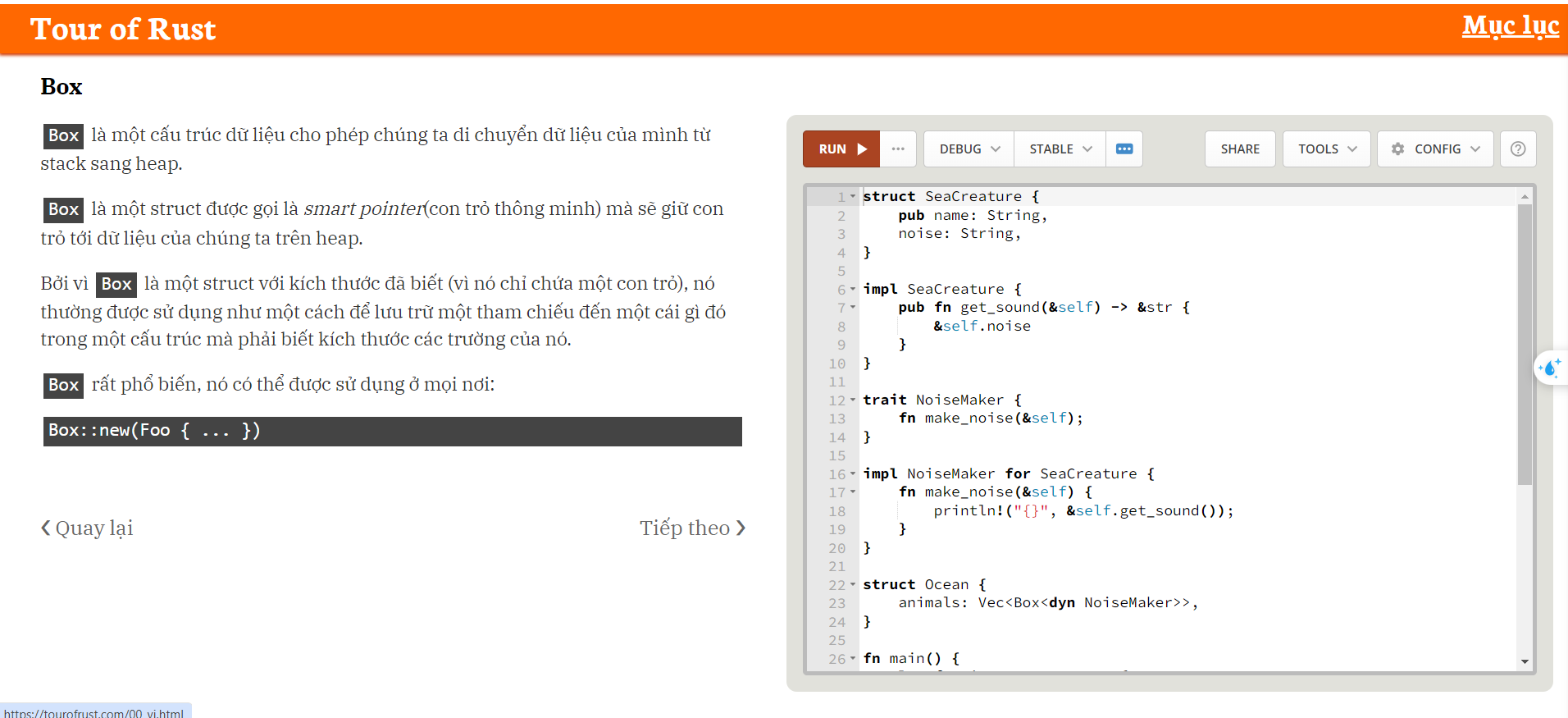Open the CONFIG dropdown menu
The height and width of the screenshot is (718, 1568).
pyautogui.click(x=1435, y=149)
